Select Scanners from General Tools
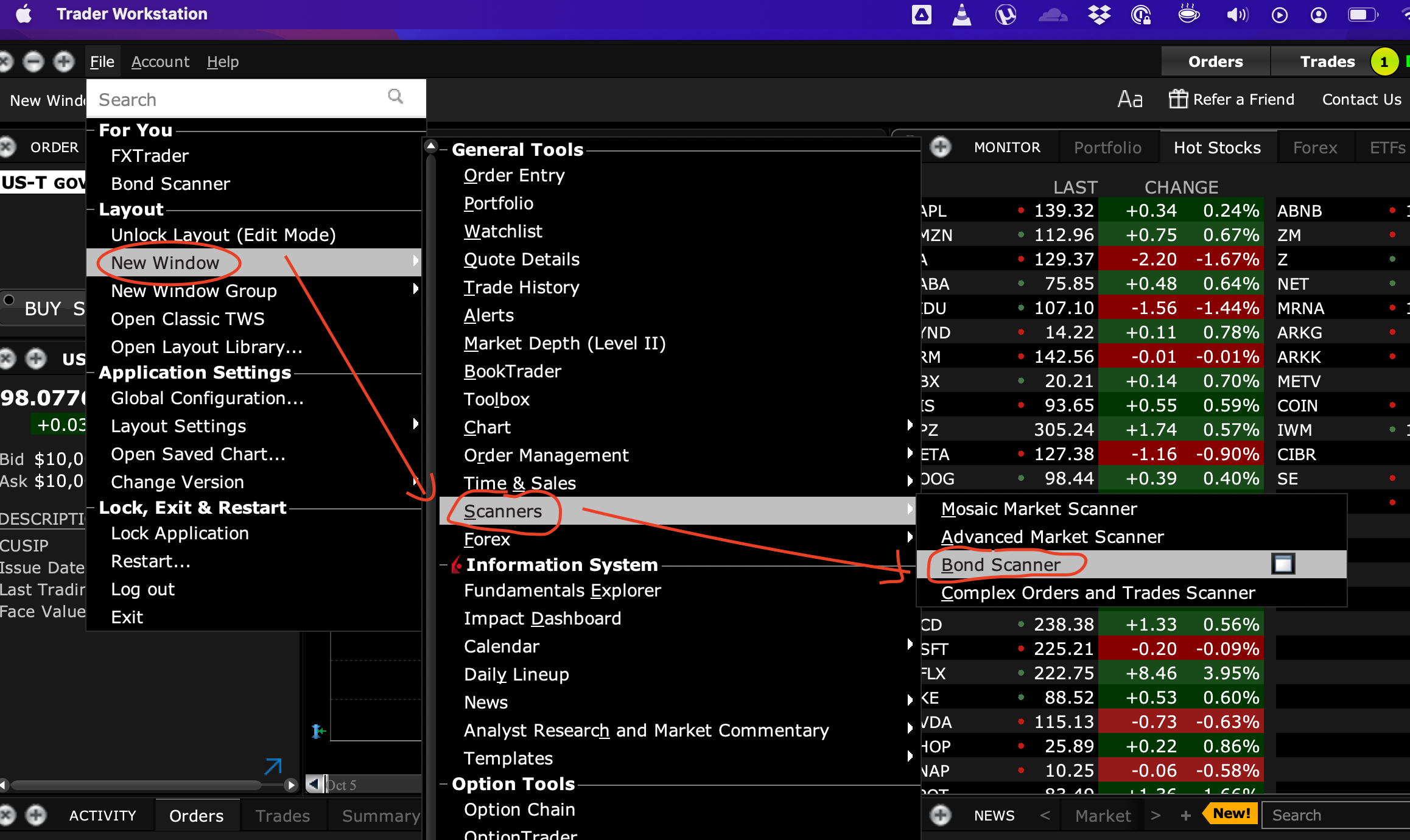 503,511
